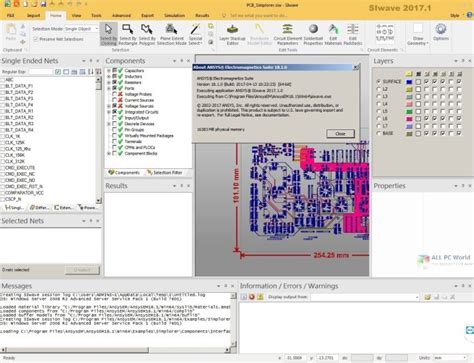This screenshot has width=474, height=363.
Task: Open the Export ribbon tab
Action: point(147,15)
